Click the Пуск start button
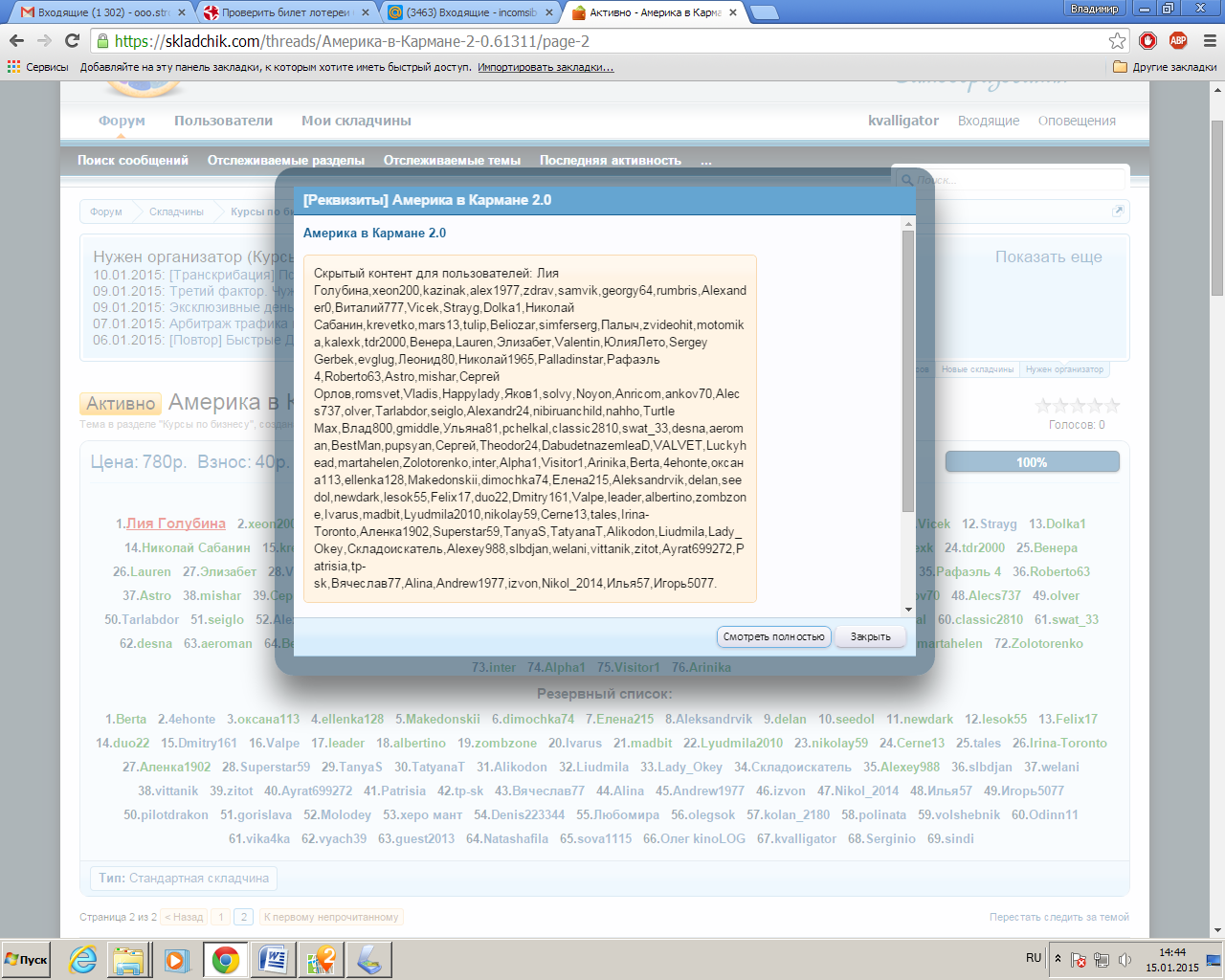The height and width of the screenshot is (980, 1225). [26, 959]
